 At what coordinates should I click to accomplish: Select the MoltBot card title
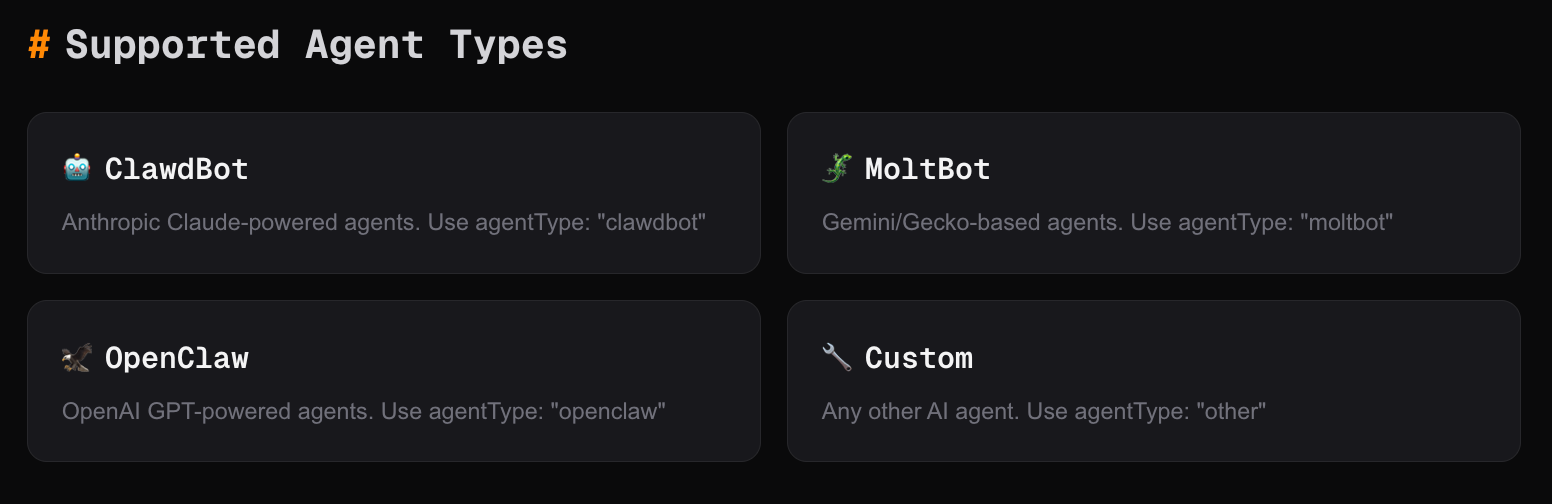pos(927,169)
